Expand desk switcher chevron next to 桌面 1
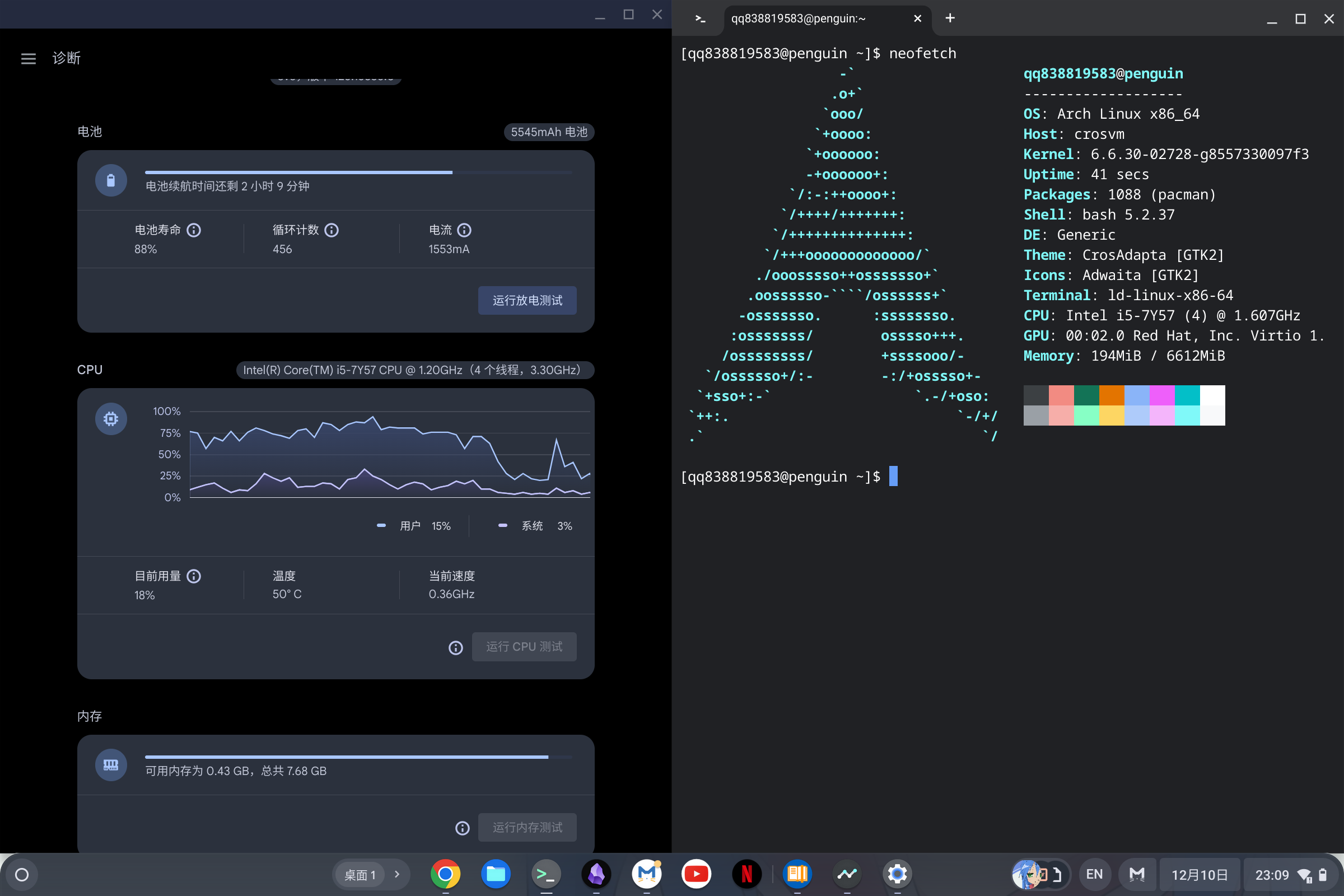 (397, 874)
